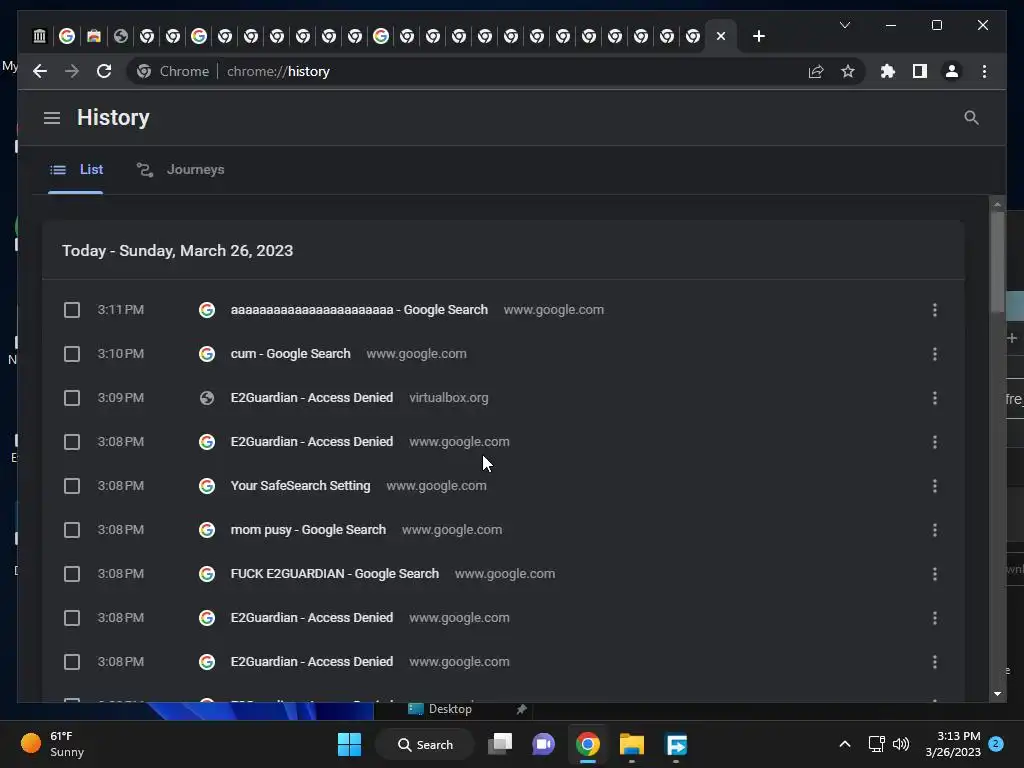The width and height of the screenshot is (1024, 768).
Task: Open the clock showing 3:13 PM
Action: (953, 744)
